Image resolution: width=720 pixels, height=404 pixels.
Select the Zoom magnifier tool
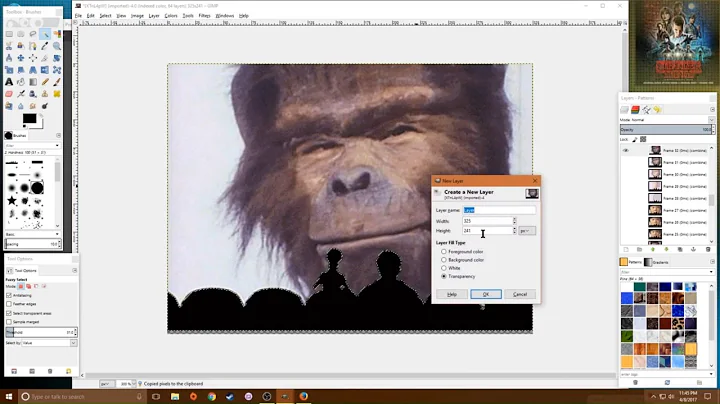(x=57, y=46)
